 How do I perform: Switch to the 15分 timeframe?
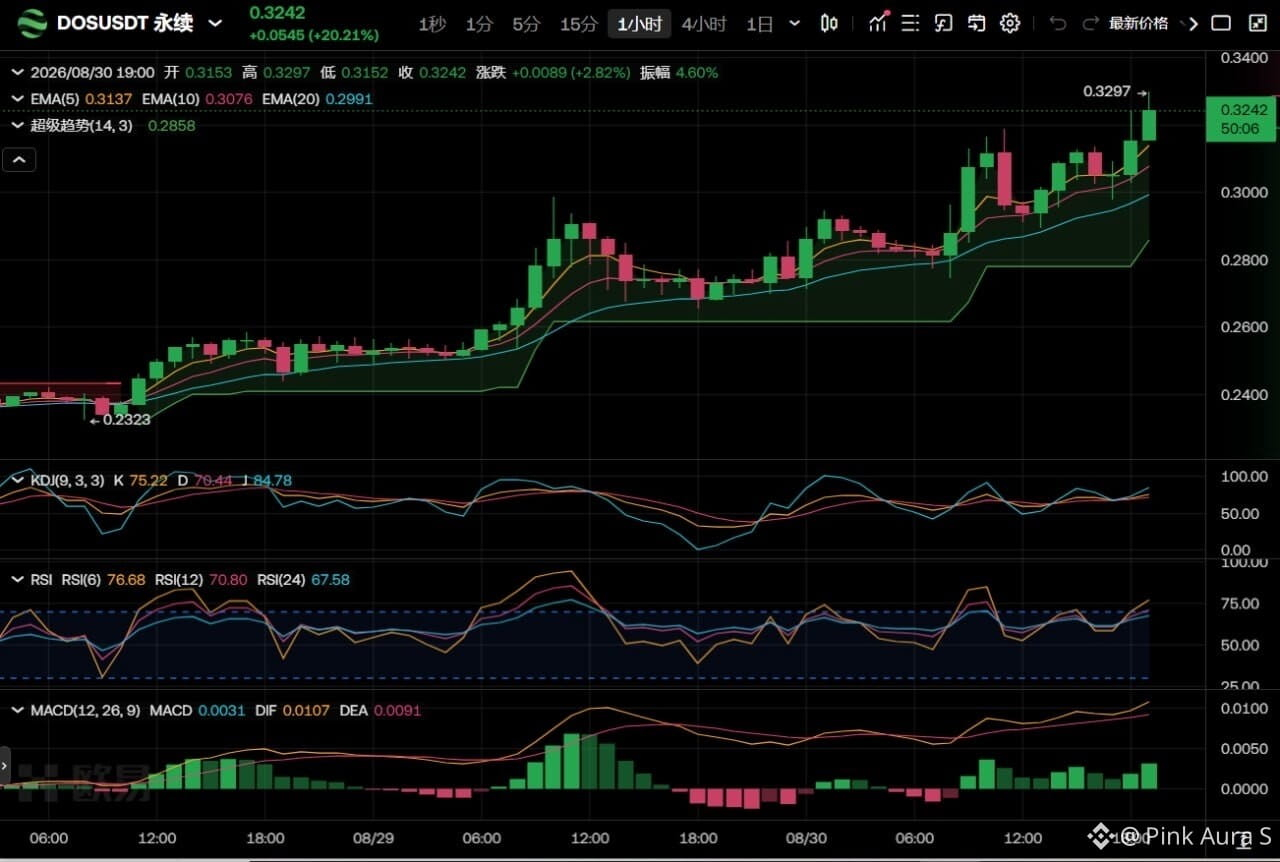point(578,24)
